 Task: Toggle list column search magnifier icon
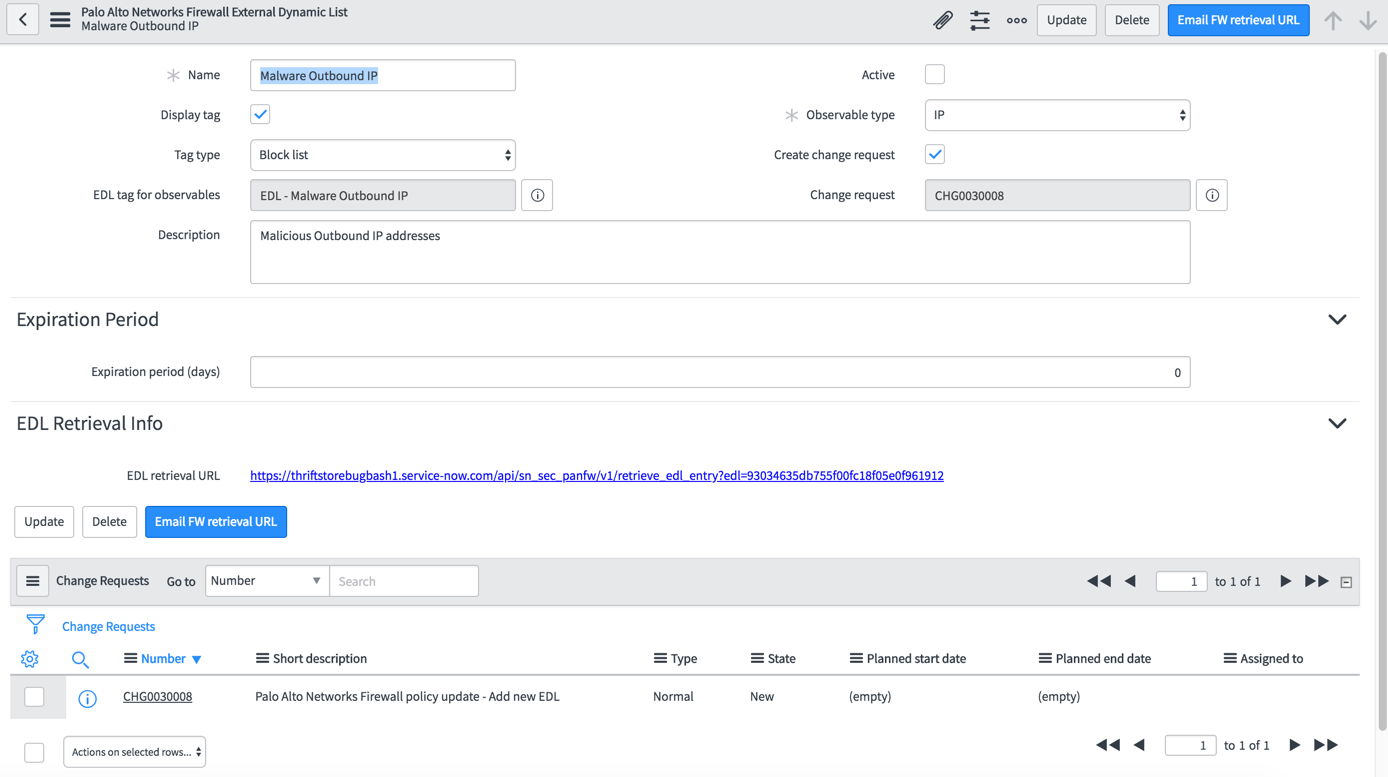[x=80, y=659]
